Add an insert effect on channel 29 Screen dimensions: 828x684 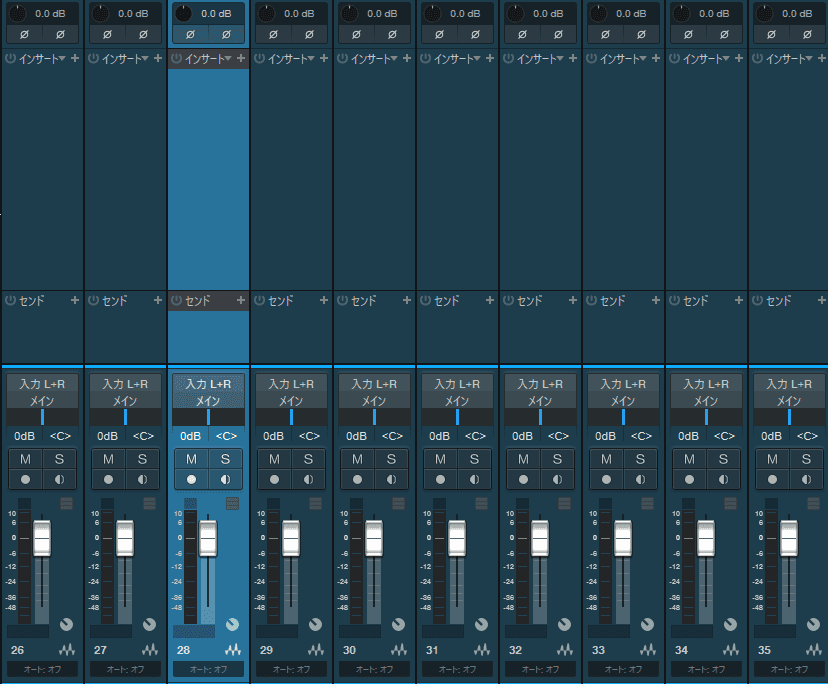324,58
